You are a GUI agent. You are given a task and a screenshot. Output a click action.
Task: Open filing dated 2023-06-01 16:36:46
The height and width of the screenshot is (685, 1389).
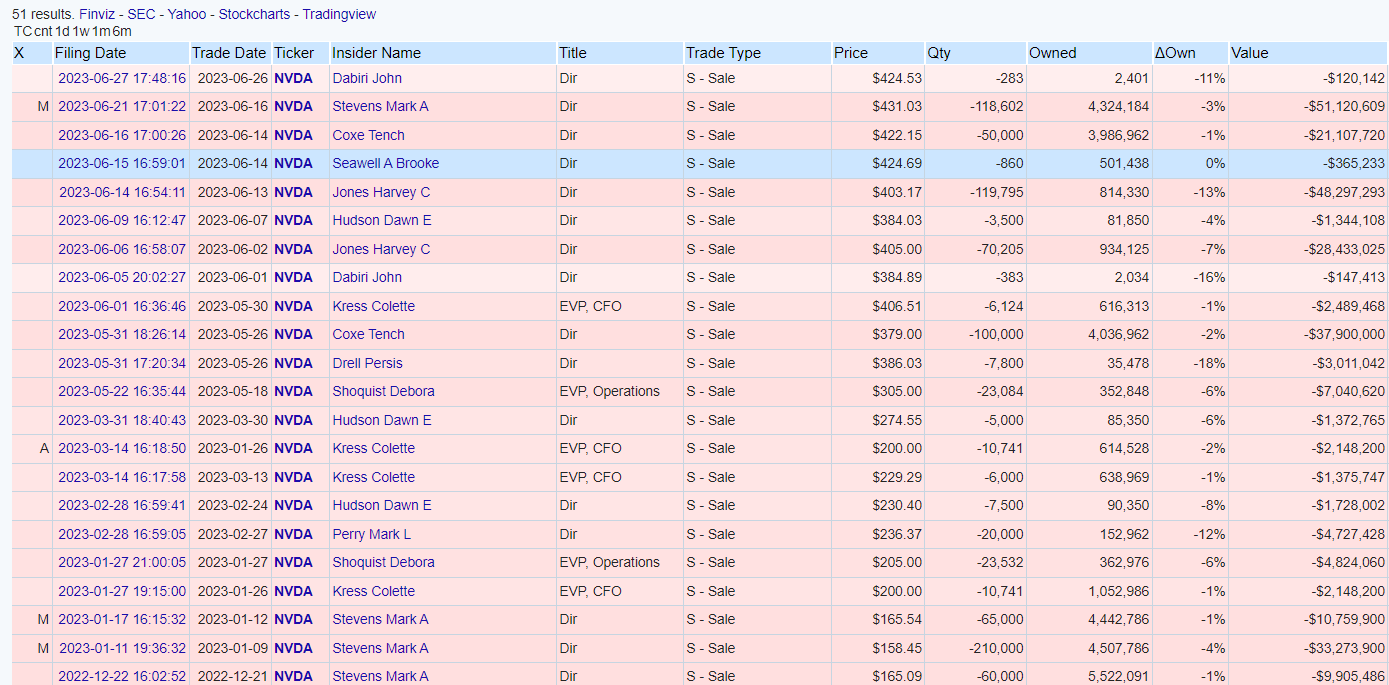(122, 306)
